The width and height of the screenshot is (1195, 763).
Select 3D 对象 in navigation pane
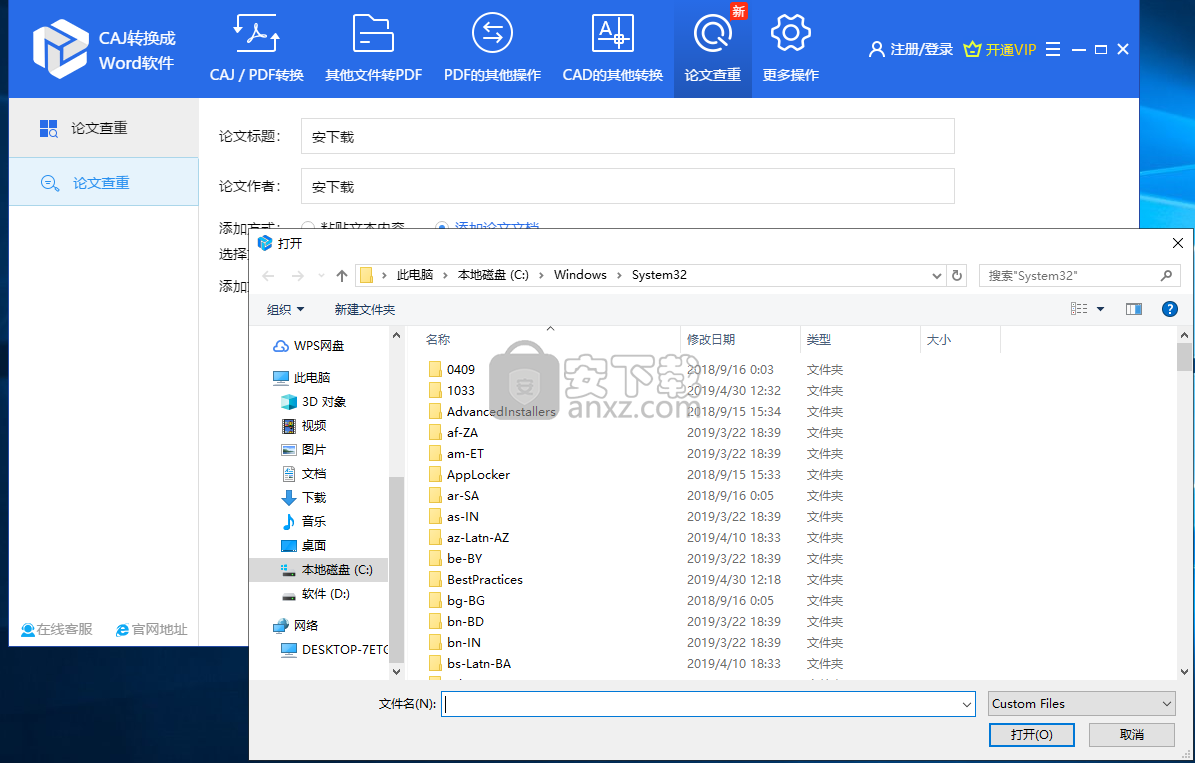click(x=313, y=402)
